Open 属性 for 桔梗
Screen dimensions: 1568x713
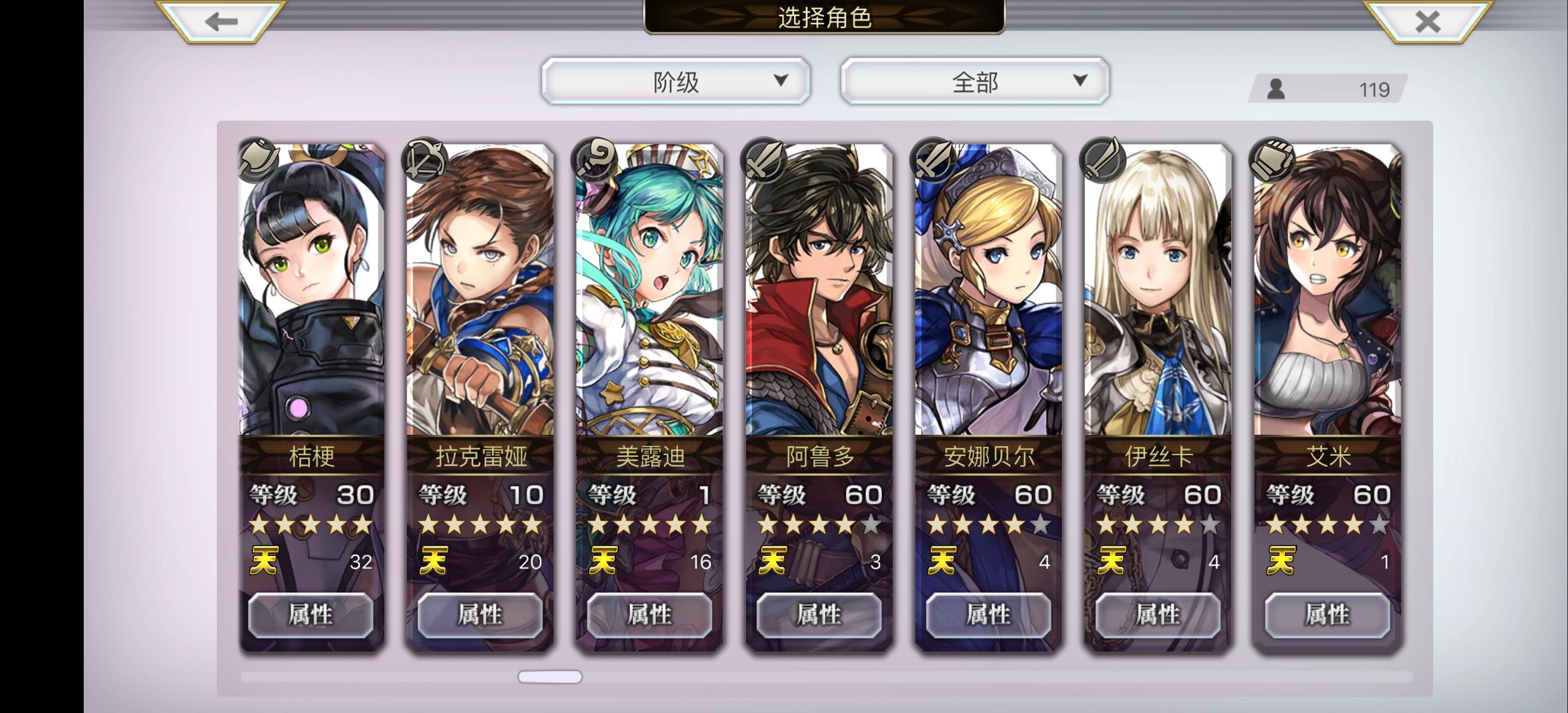click(311, 615)
